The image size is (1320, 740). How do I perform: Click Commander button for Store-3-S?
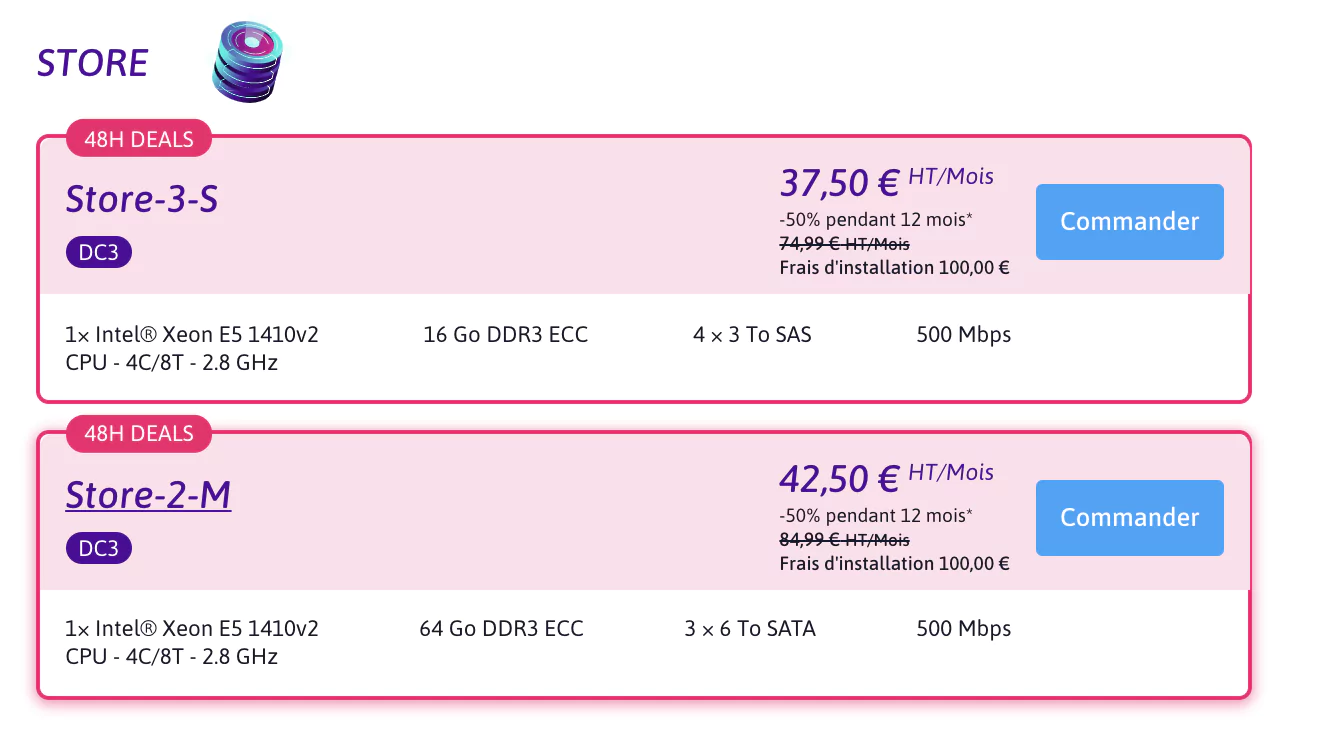click(1129, 222)
